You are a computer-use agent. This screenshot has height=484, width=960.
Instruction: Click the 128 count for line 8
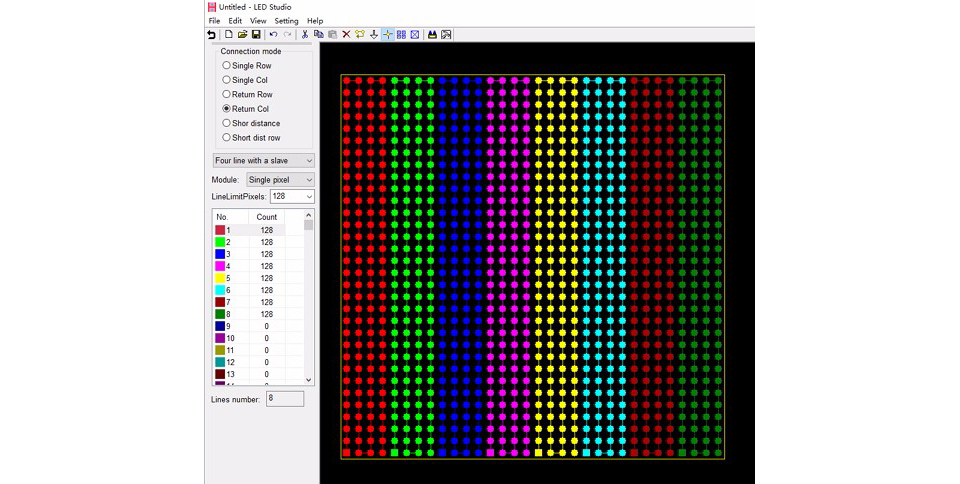[266, 314]
